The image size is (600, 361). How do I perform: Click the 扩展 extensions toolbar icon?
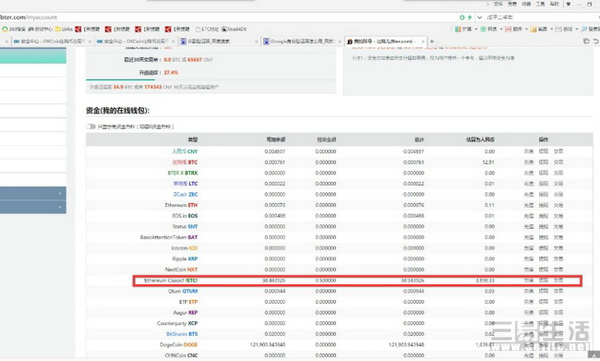pos(458,29)
